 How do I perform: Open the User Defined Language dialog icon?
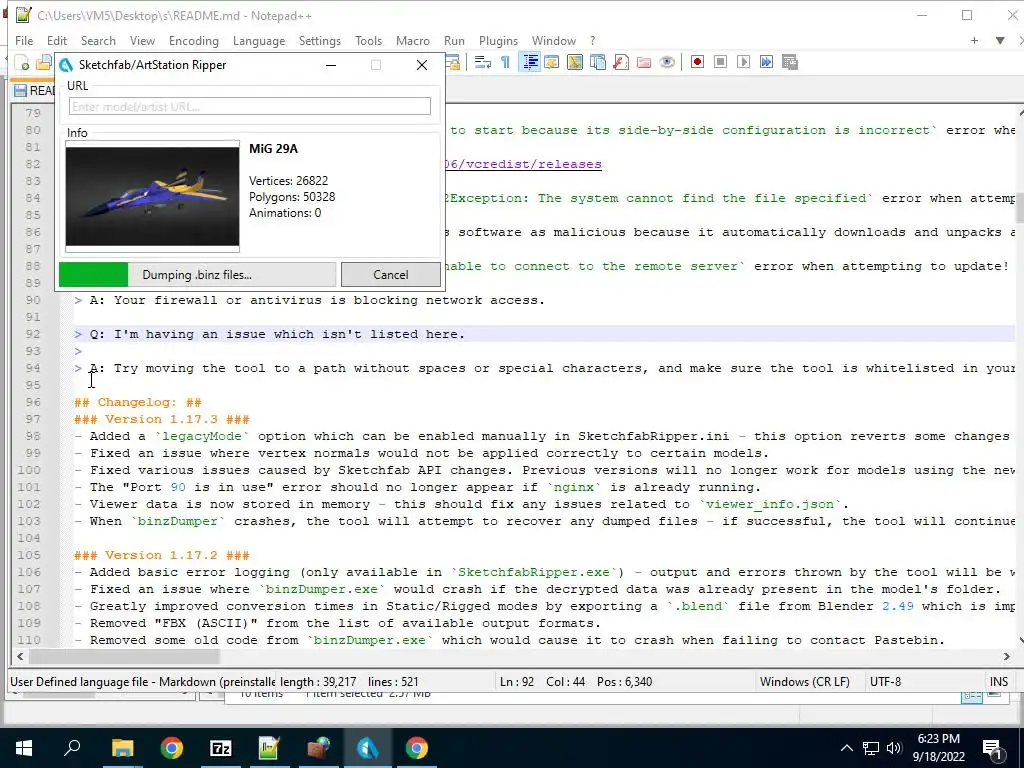[552, 62]
